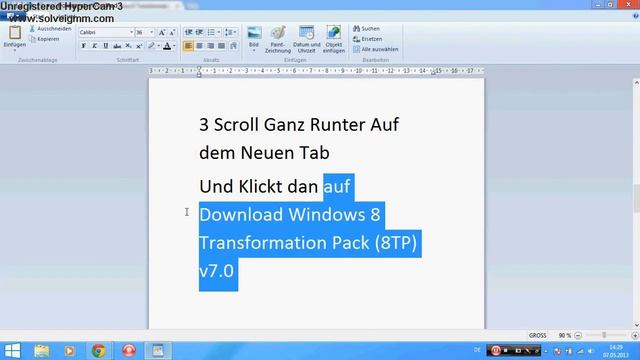
Task: Open the Windows Start button
Action: (x=12, y=351)
